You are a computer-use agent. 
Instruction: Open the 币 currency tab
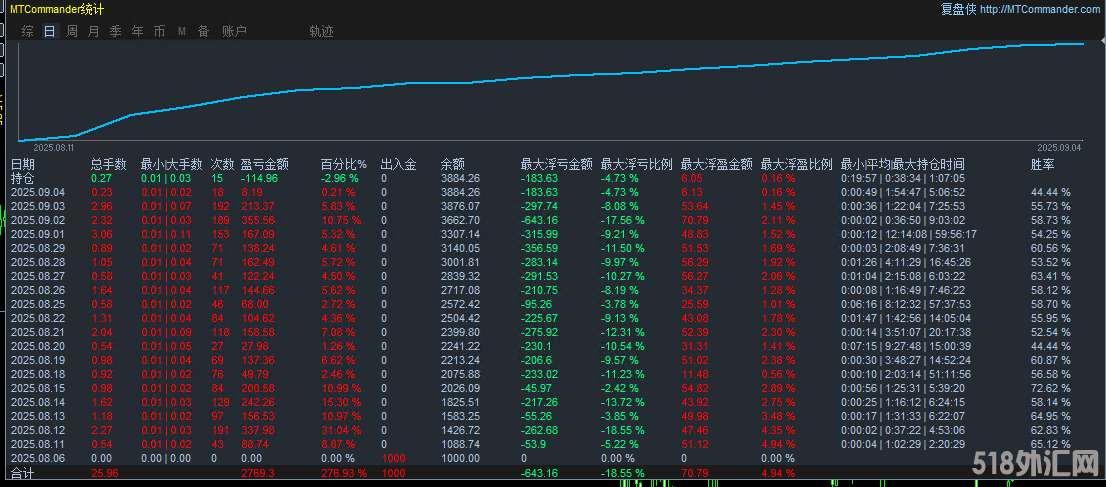click(159, 31)
